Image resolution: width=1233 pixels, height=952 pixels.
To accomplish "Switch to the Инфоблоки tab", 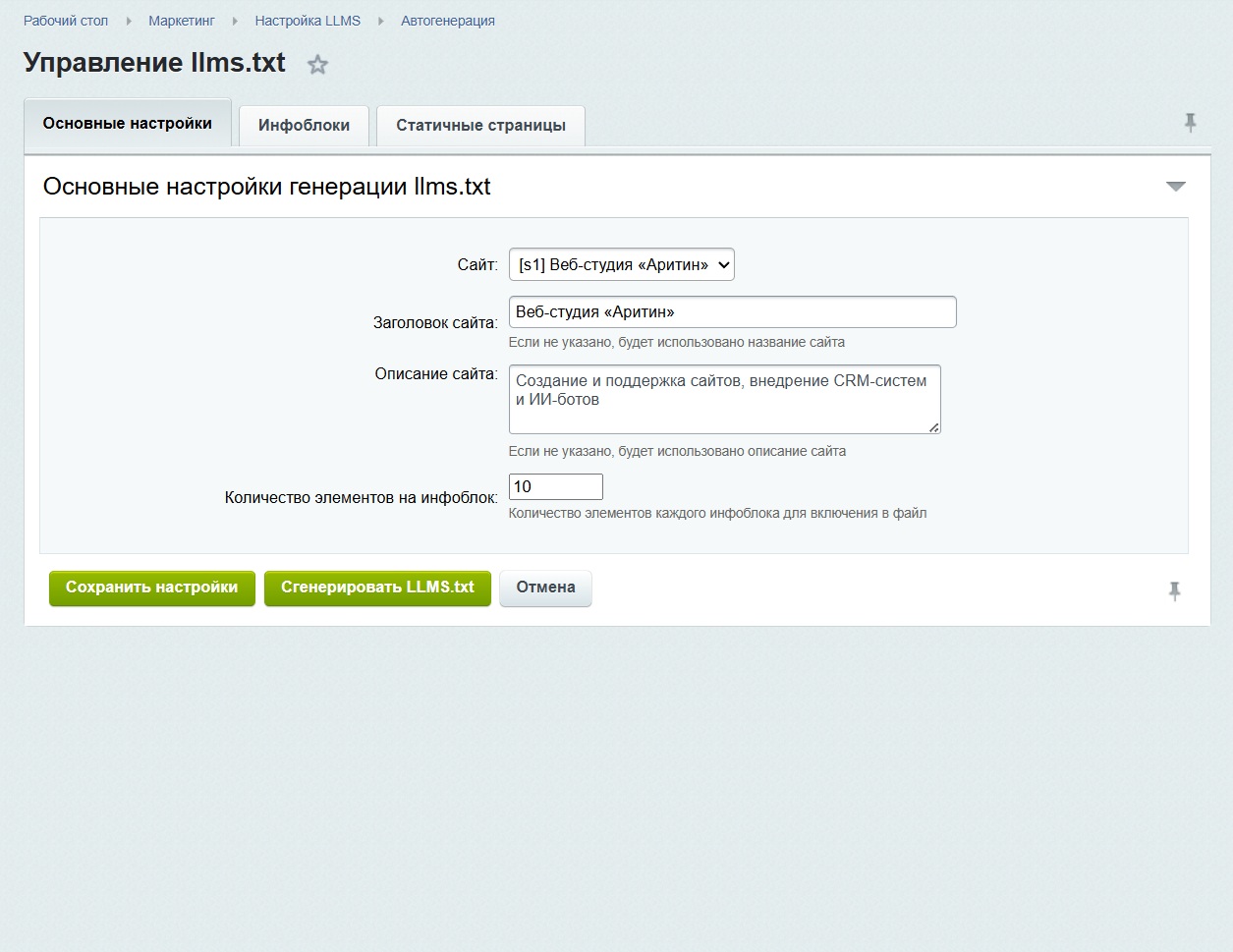I will click(x=303, y=125).
